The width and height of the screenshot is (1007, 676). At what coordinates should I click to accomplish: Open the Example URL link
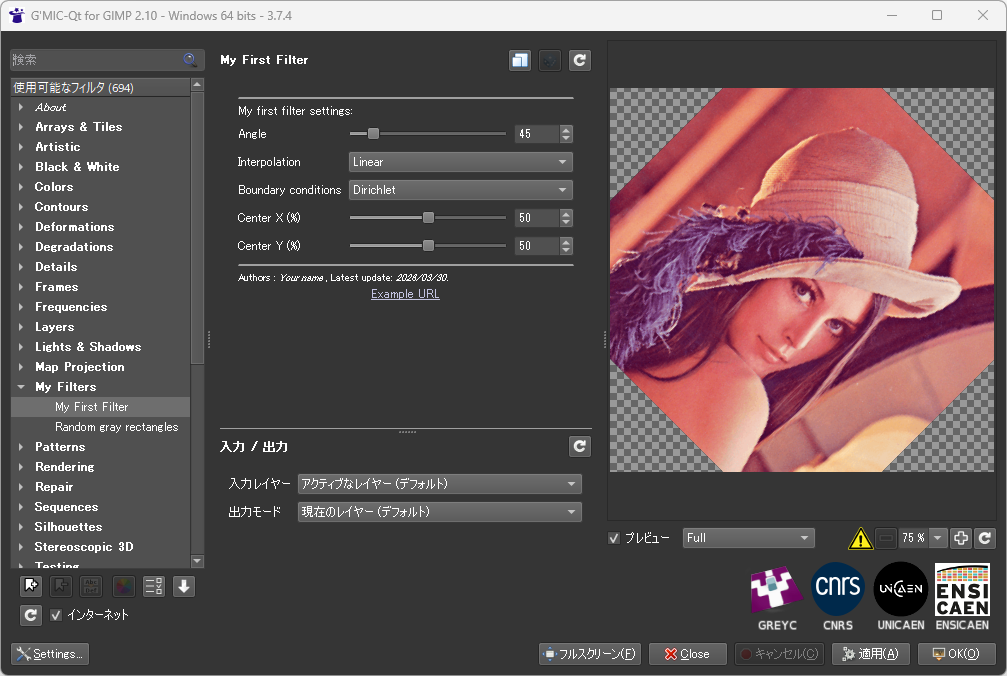tap(405, 294)
